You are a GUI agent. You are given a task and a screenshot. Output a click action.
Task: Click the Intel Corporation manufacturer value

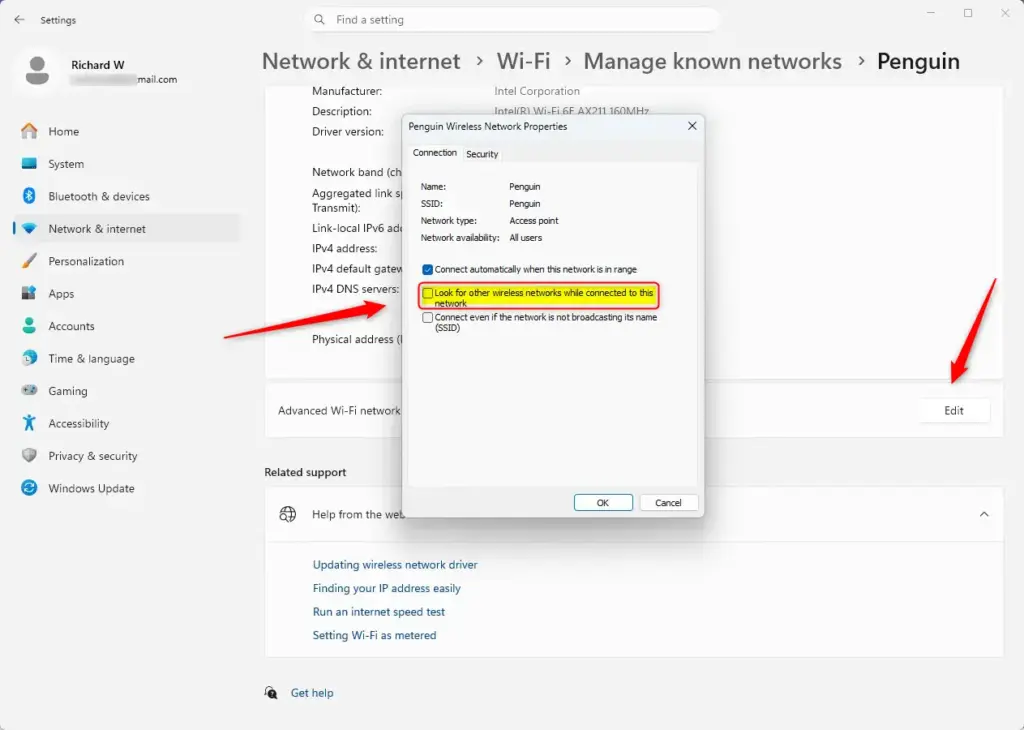point(537,91)
